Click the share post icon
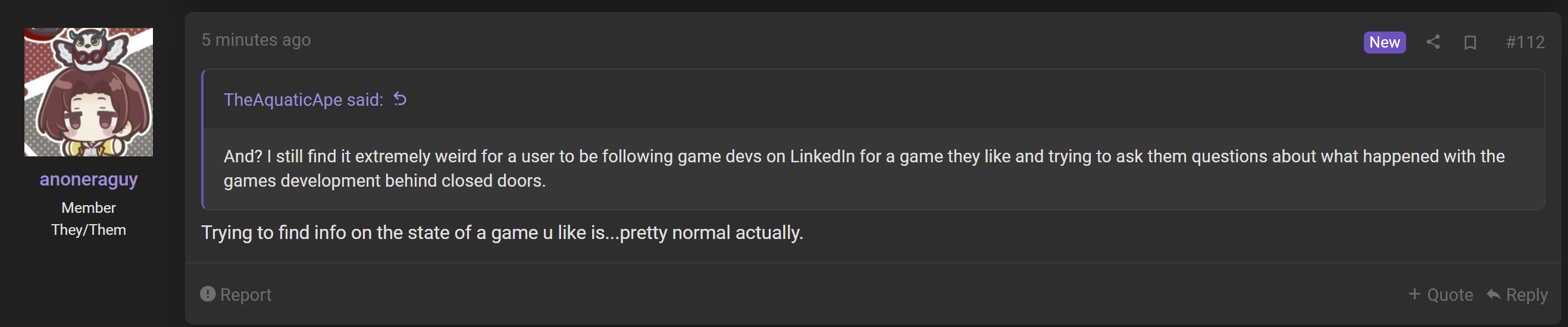1568x327 pixels. 1433,42
